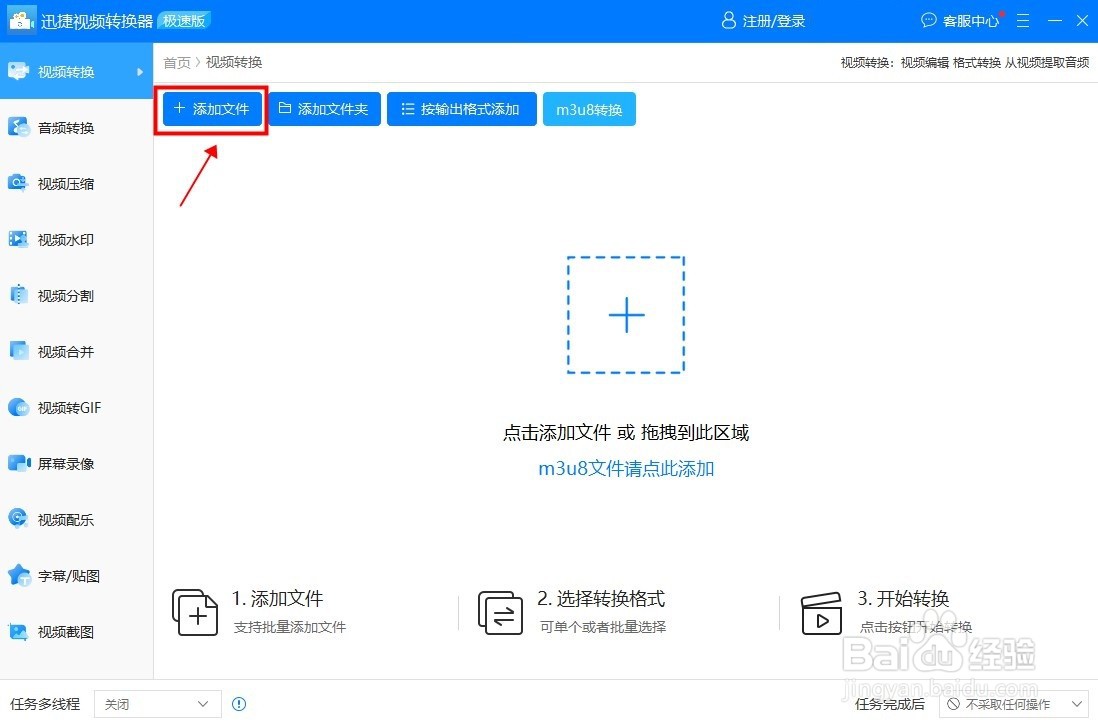Click the 视频压缩 sidebar icon
The width and height of the screenshot is (1098, 726).
pyautogui.click(x=18, y=183)
